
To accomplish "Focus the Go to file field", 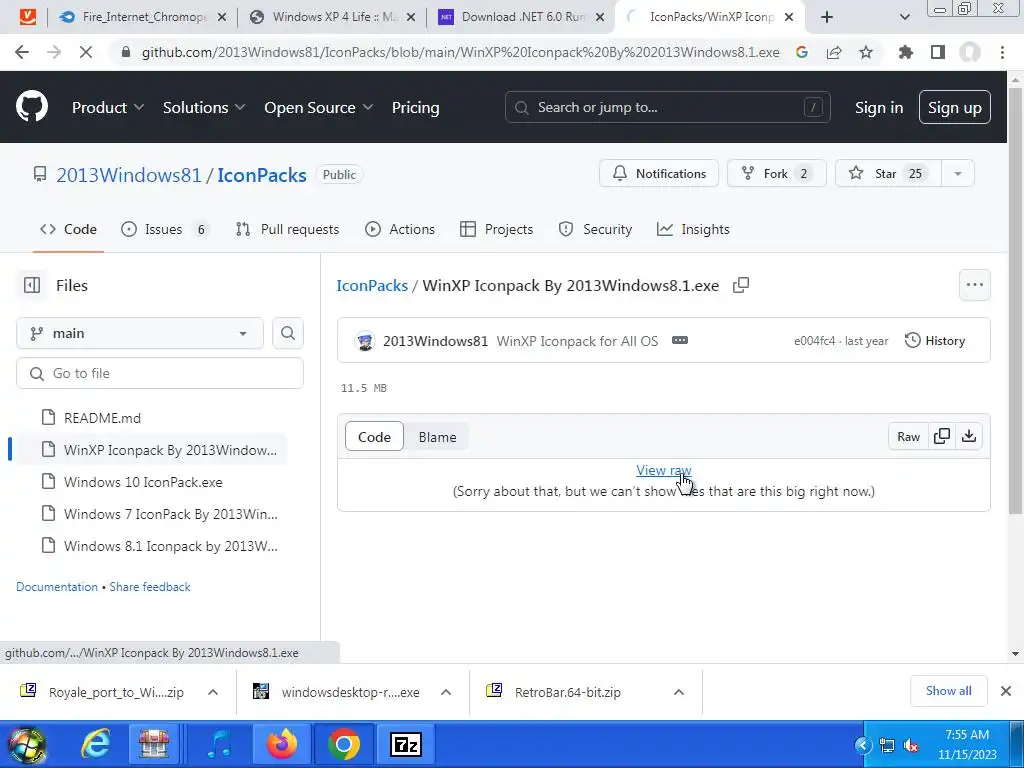I will tap(160, 373).
